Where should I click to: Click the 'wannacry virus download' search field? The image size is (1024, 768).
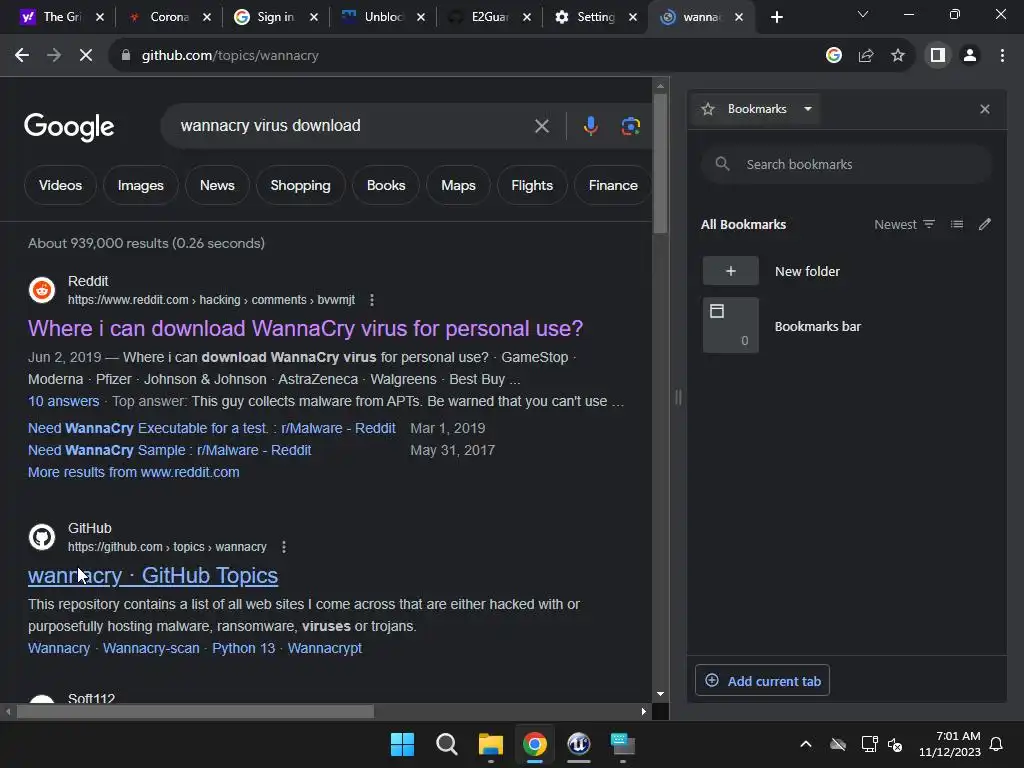[346, 125]
